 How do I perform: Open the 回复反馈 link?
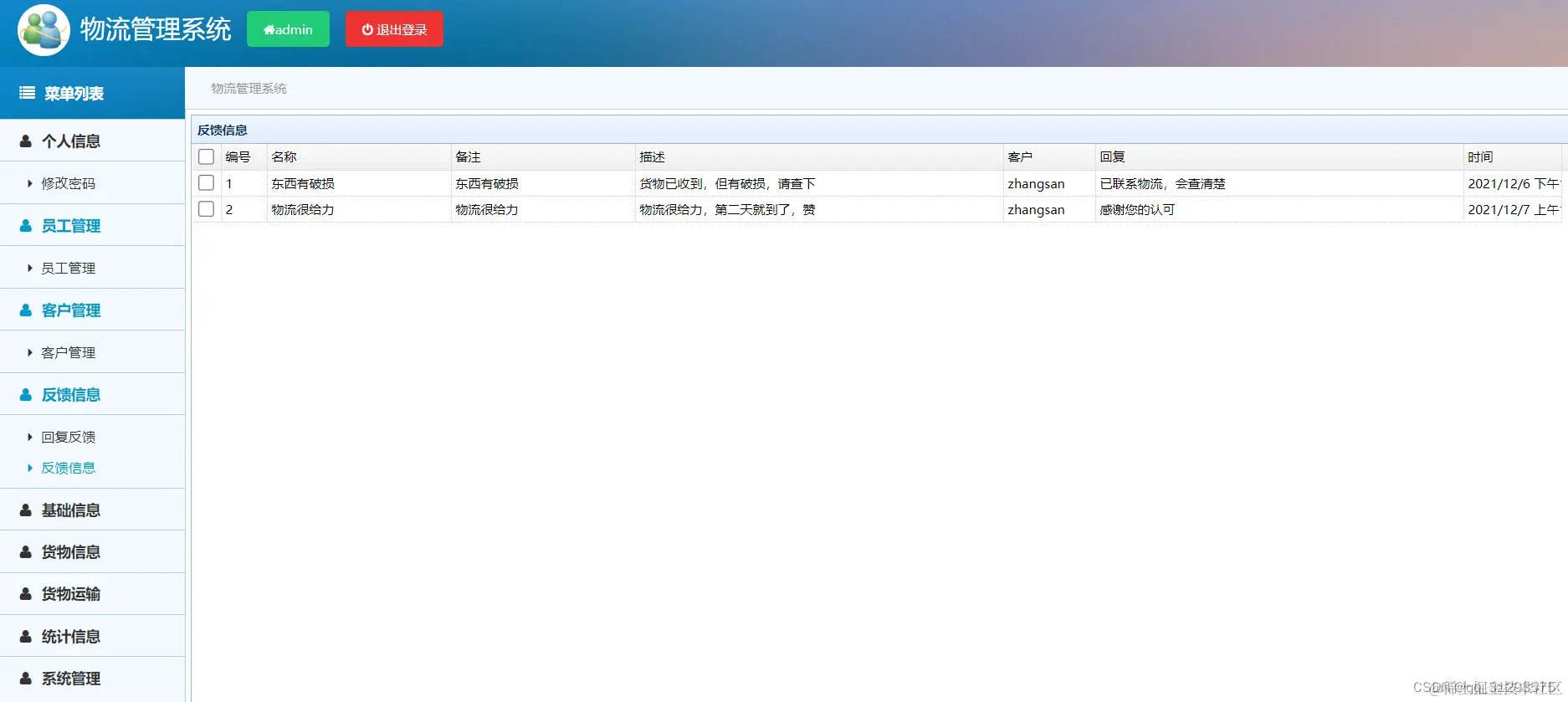69,437
